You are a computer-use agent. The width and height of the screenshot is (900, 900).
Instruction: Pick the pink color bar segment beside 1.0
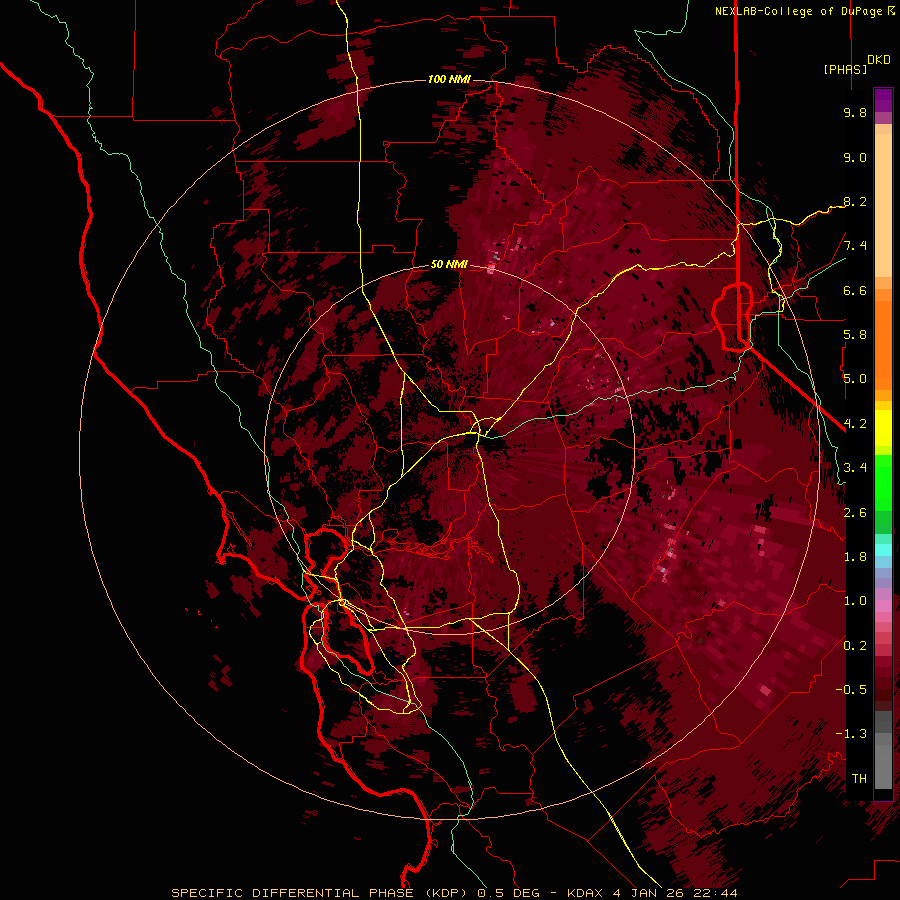(883, 604)
